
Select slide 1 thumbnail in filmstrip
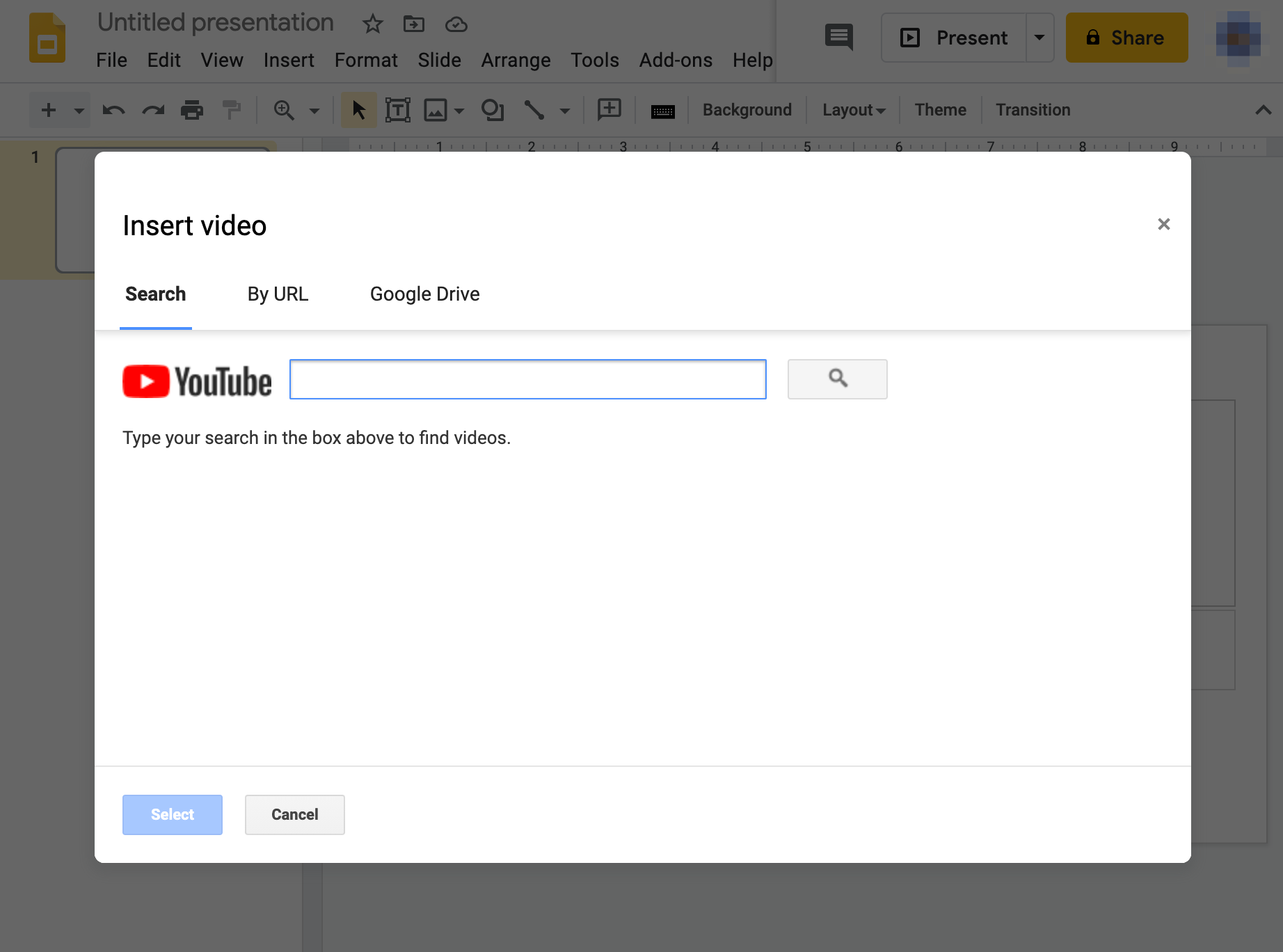point(75,210)
